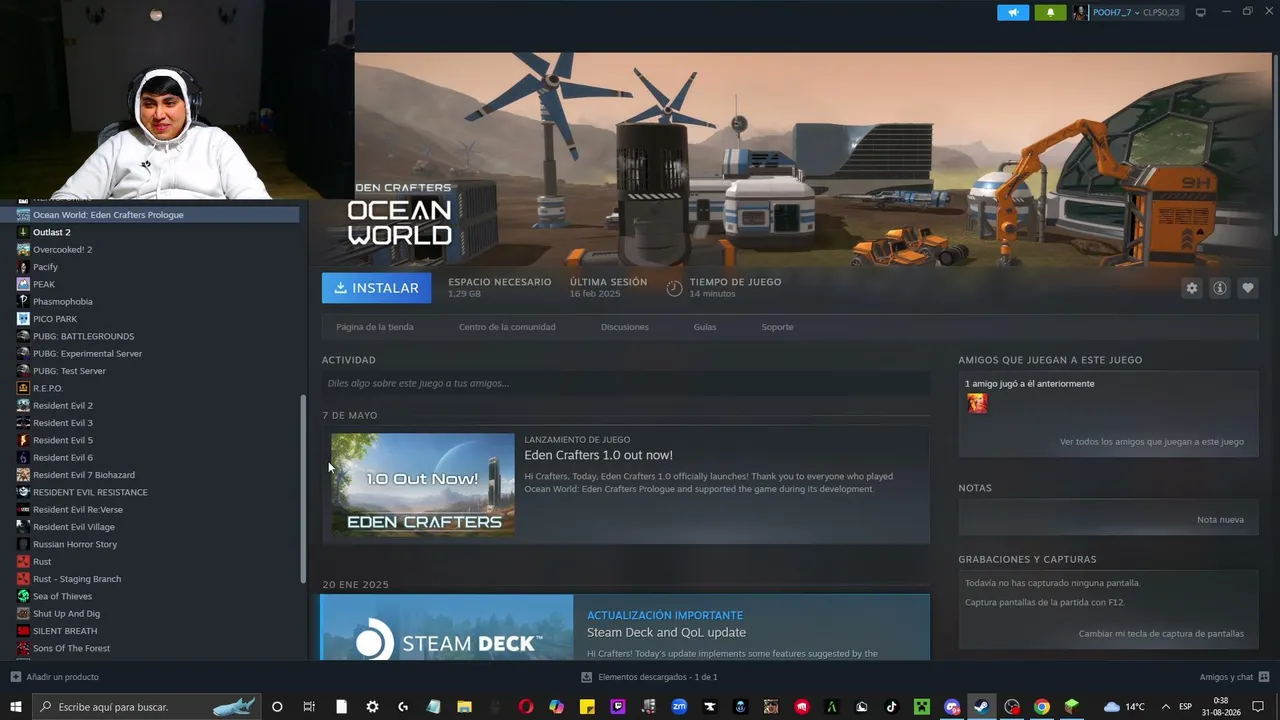This screenshot has width=1280, height=720.
Task: Open the Eden Crafters 1.0 out now headline
Action: [x=598, y=455]
